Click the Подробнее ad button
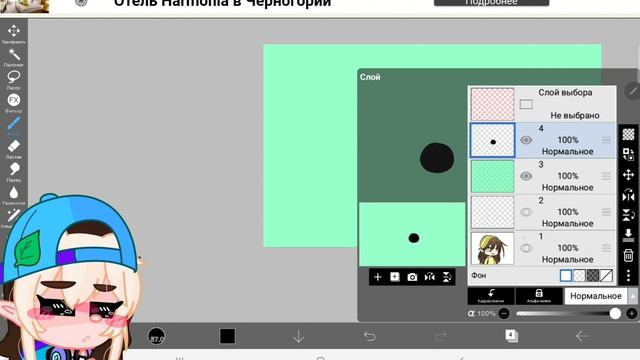The width and height of the screenshot is (640, 360). click(x=491, y=2)
